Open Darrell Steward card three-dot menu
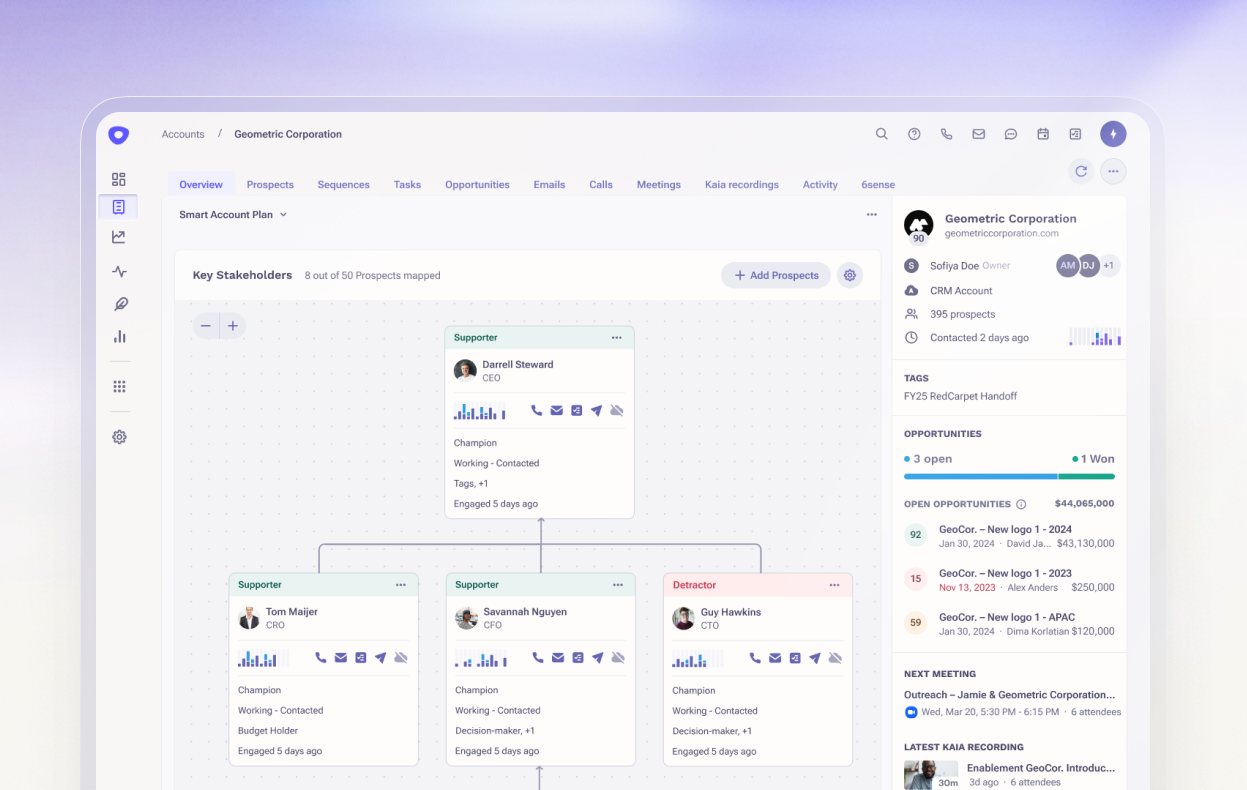The width and height of the screenshot is (1247, 790). coord(617,338)
